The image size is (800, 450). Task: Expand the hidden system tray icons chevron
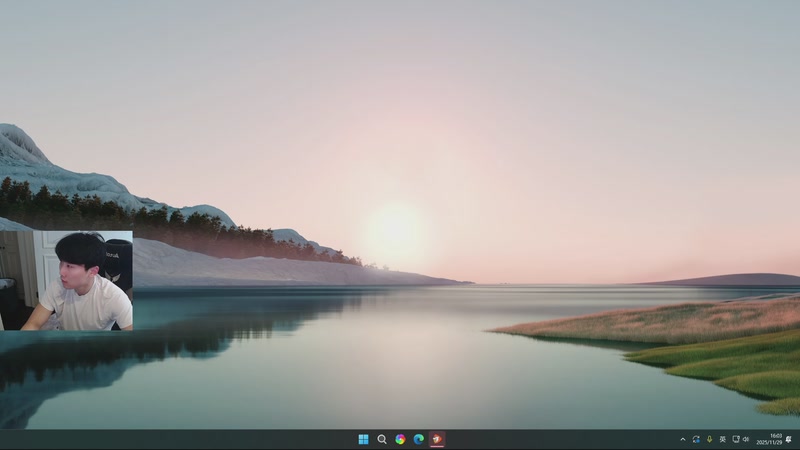pos(683,439)
